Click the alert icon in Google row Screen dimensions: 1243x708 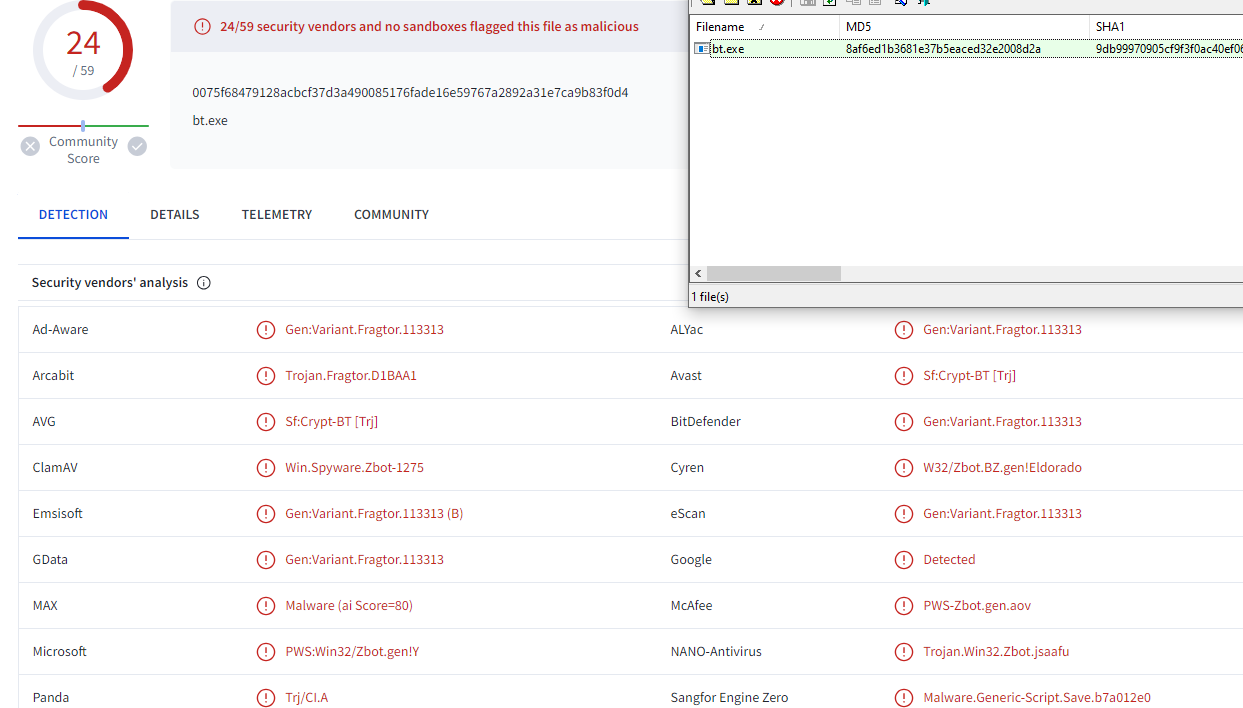coord(904,560)
